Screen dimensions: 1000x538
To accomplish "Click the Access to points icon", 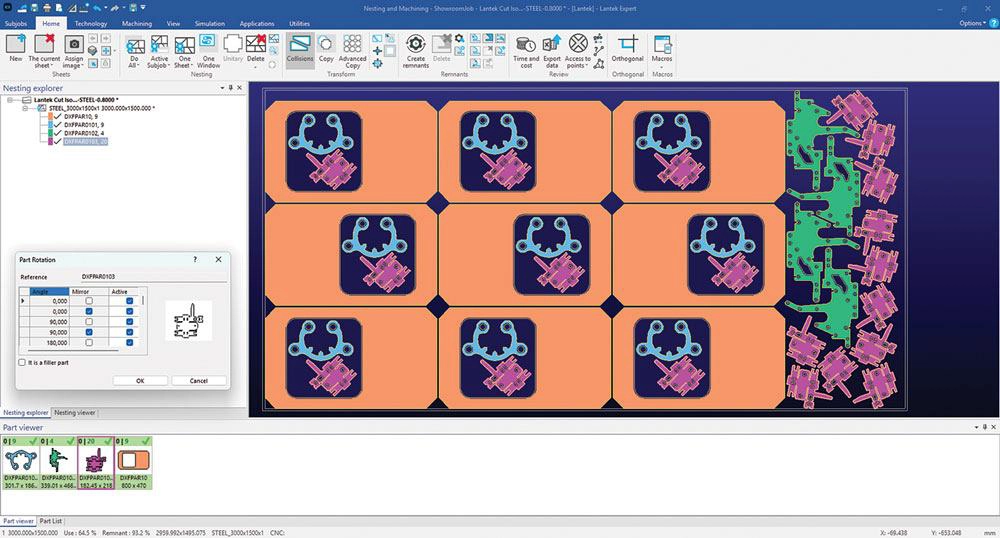I will [x=578, y=44].
